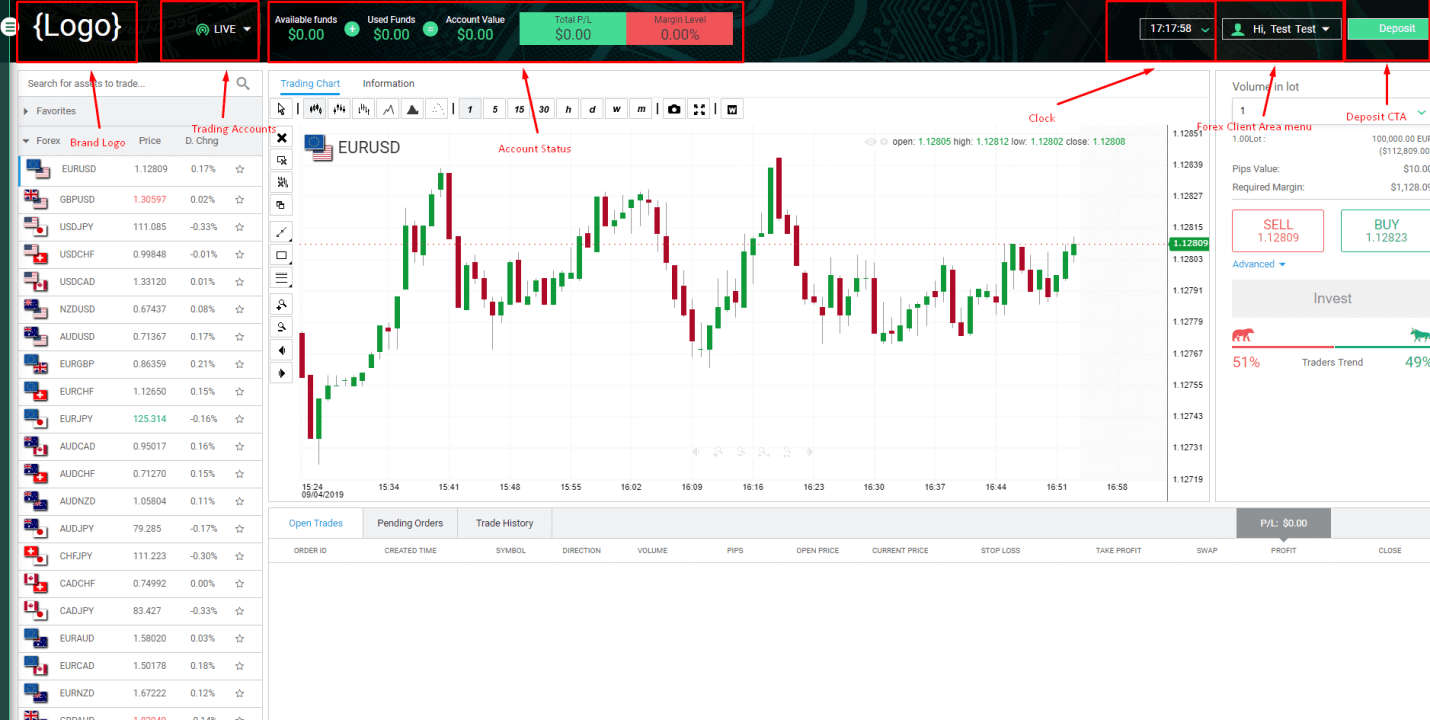
Task: Open the LIVE trading account dropdown
Action: [x=224, y=29]
